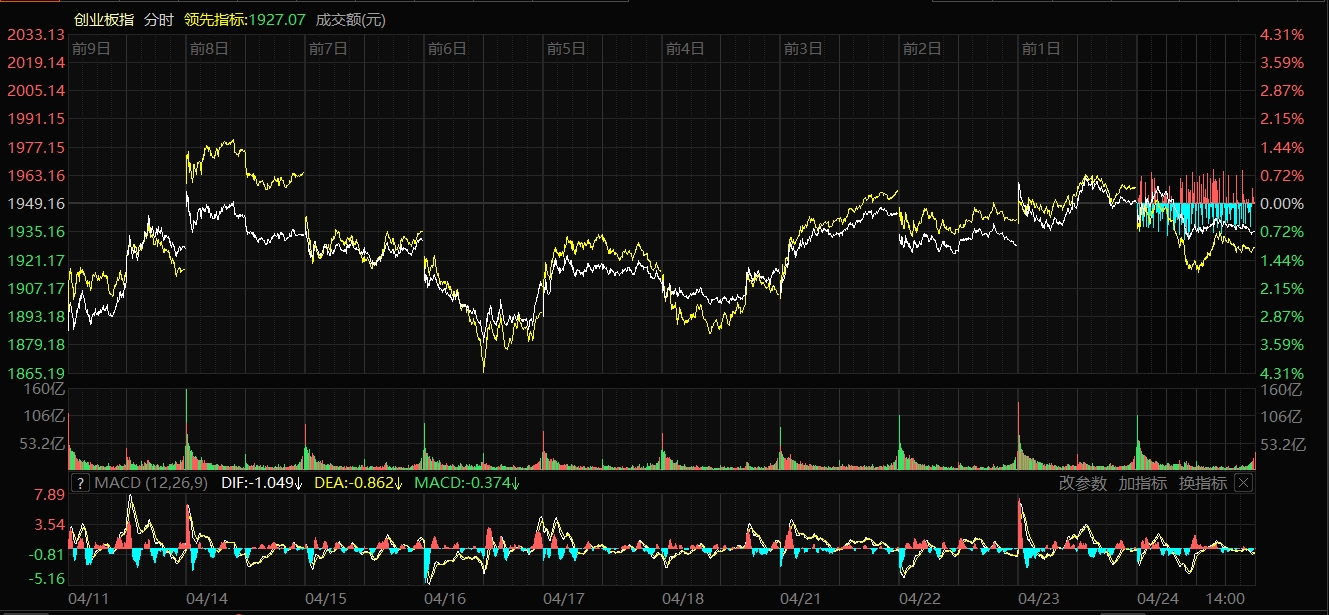Click the 04/11 date on the time axis
Image resolution: width=1329 pixels, height=615 pixels.
[88, 599]
